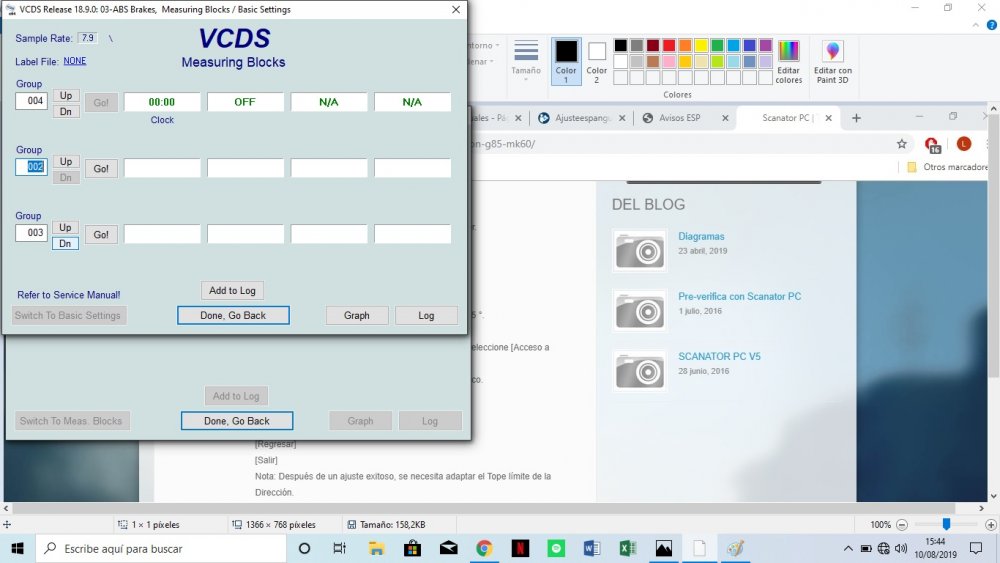Click the Sample Rate 7.9 value

(87, 38)
